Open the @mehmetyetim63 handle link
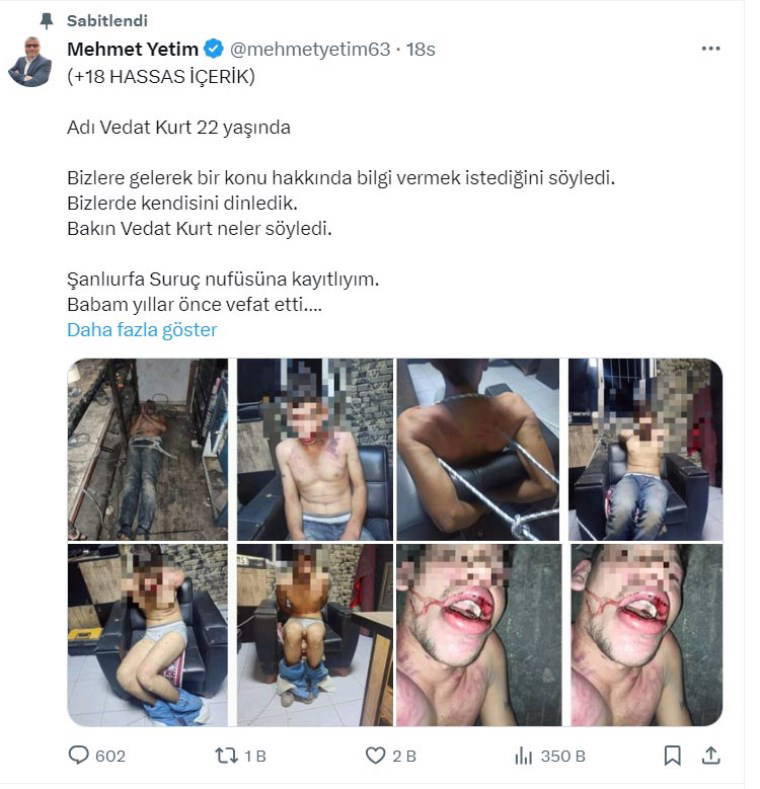Viewport: 760px width, 789px height. (310, 48)
